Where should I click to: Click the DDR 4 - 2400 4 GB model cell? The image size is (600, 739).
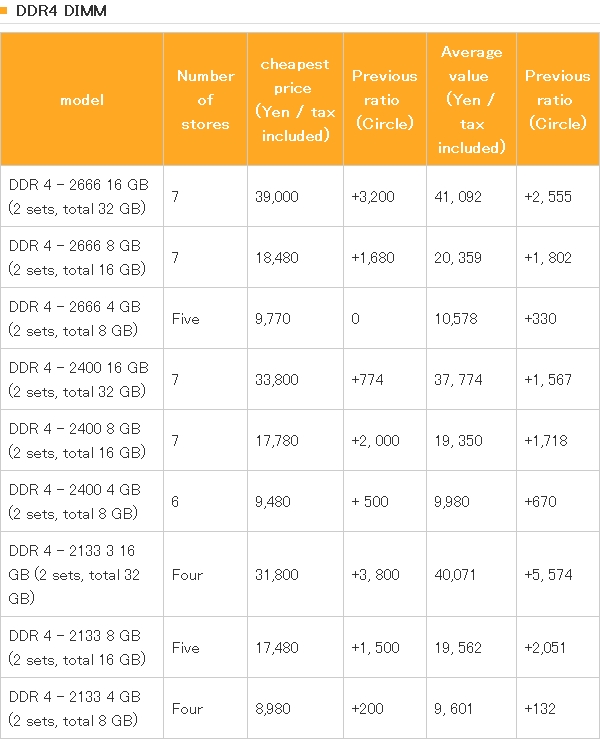point(82,501)
